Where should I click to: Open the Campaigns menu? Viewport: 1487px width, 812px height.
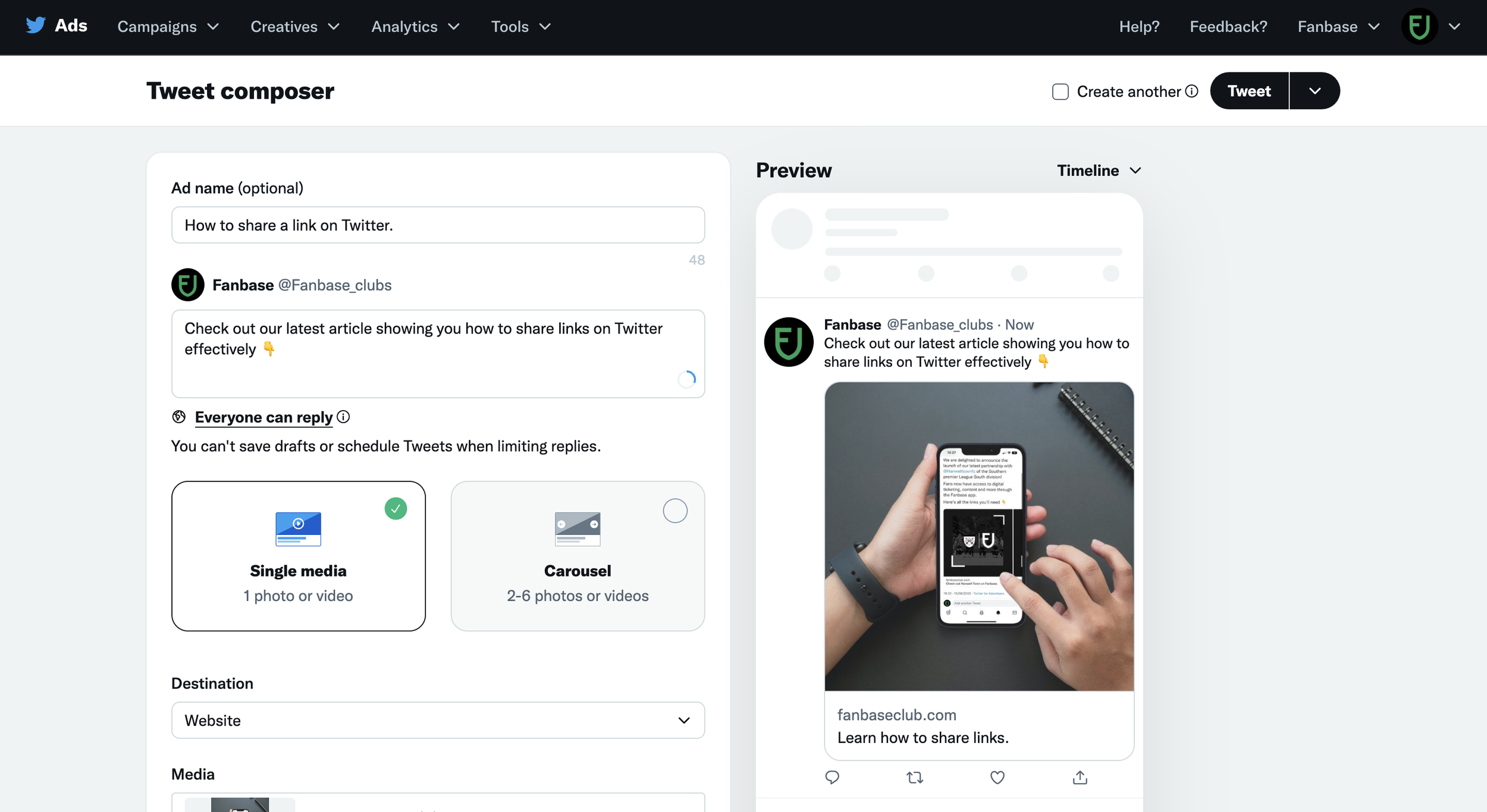click(168, 27)
